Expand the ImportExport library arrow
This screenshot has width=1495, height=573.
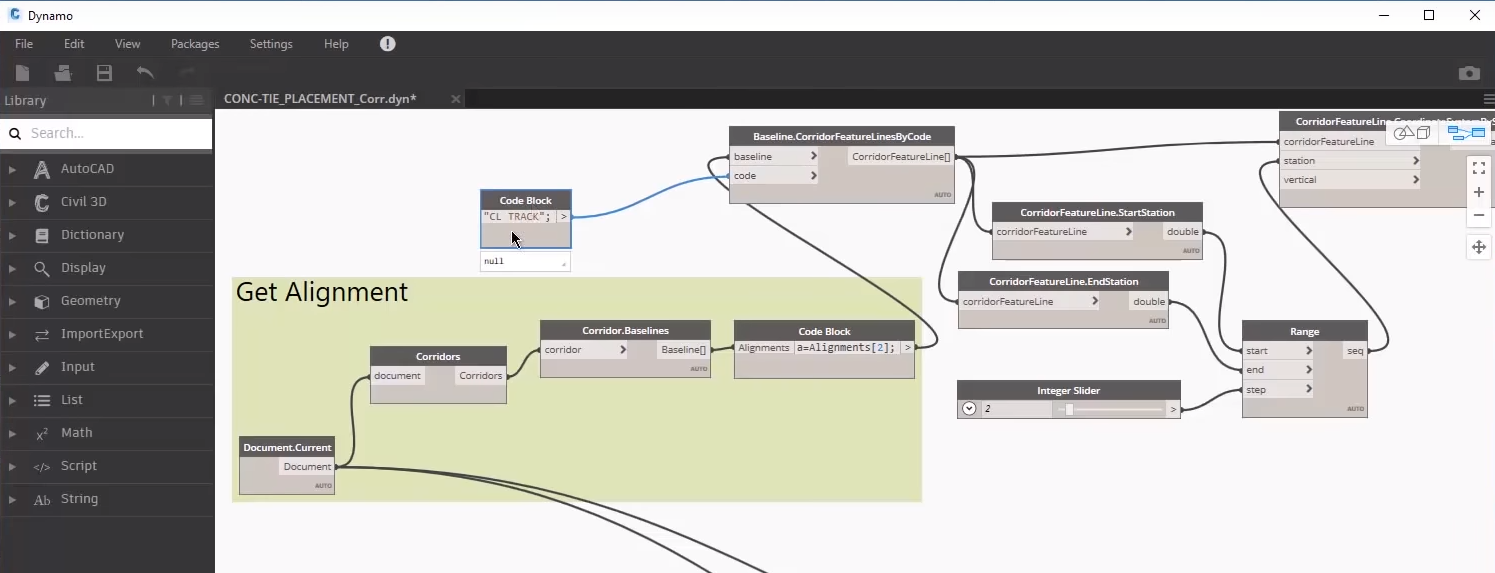point(12,334)
